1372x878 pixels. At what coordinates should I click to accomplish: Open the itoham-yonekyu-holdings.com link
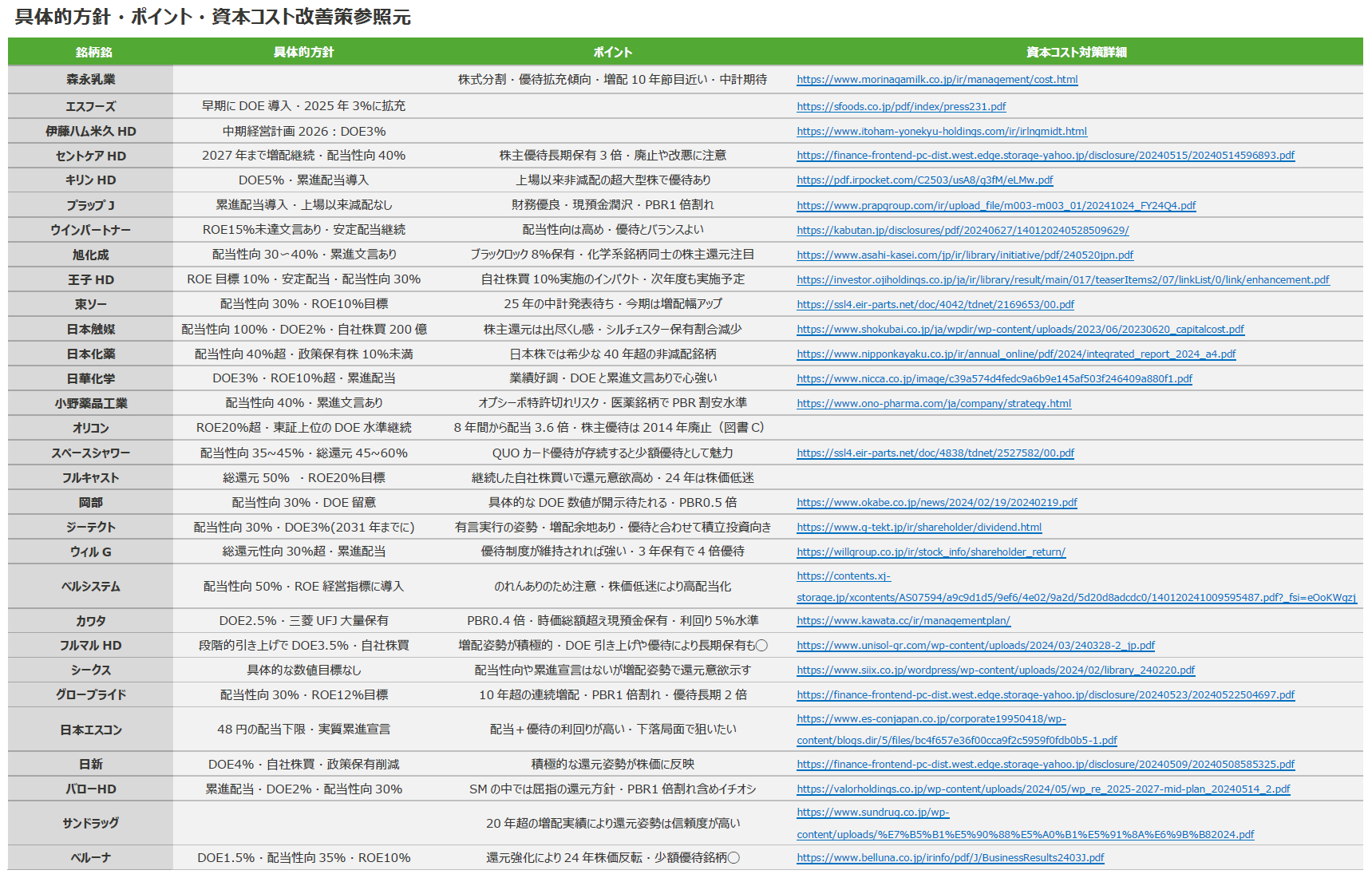point(942,132)
